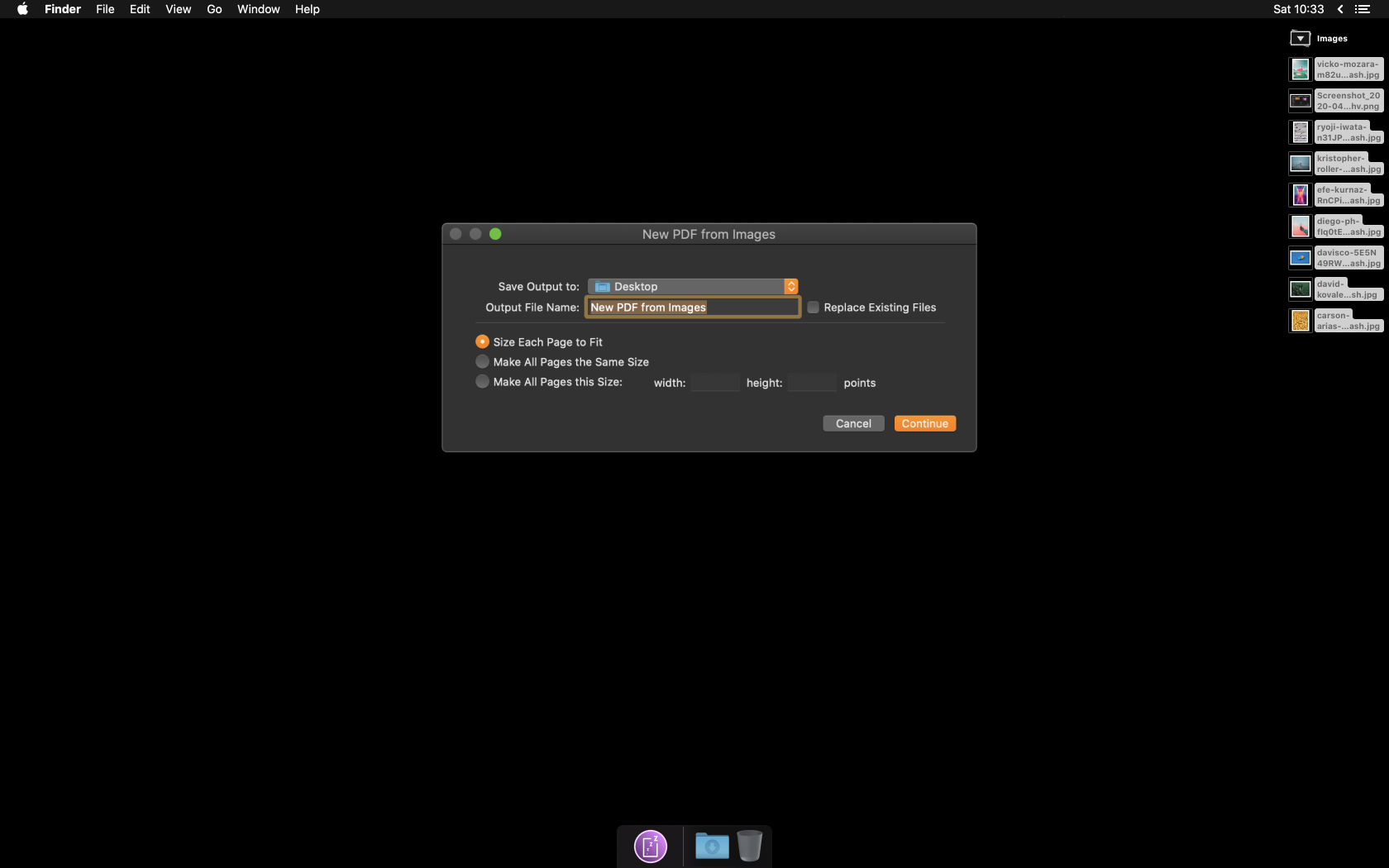Select Screenshot_20 png file icon
The image size is (1389, 868).
1301,101
